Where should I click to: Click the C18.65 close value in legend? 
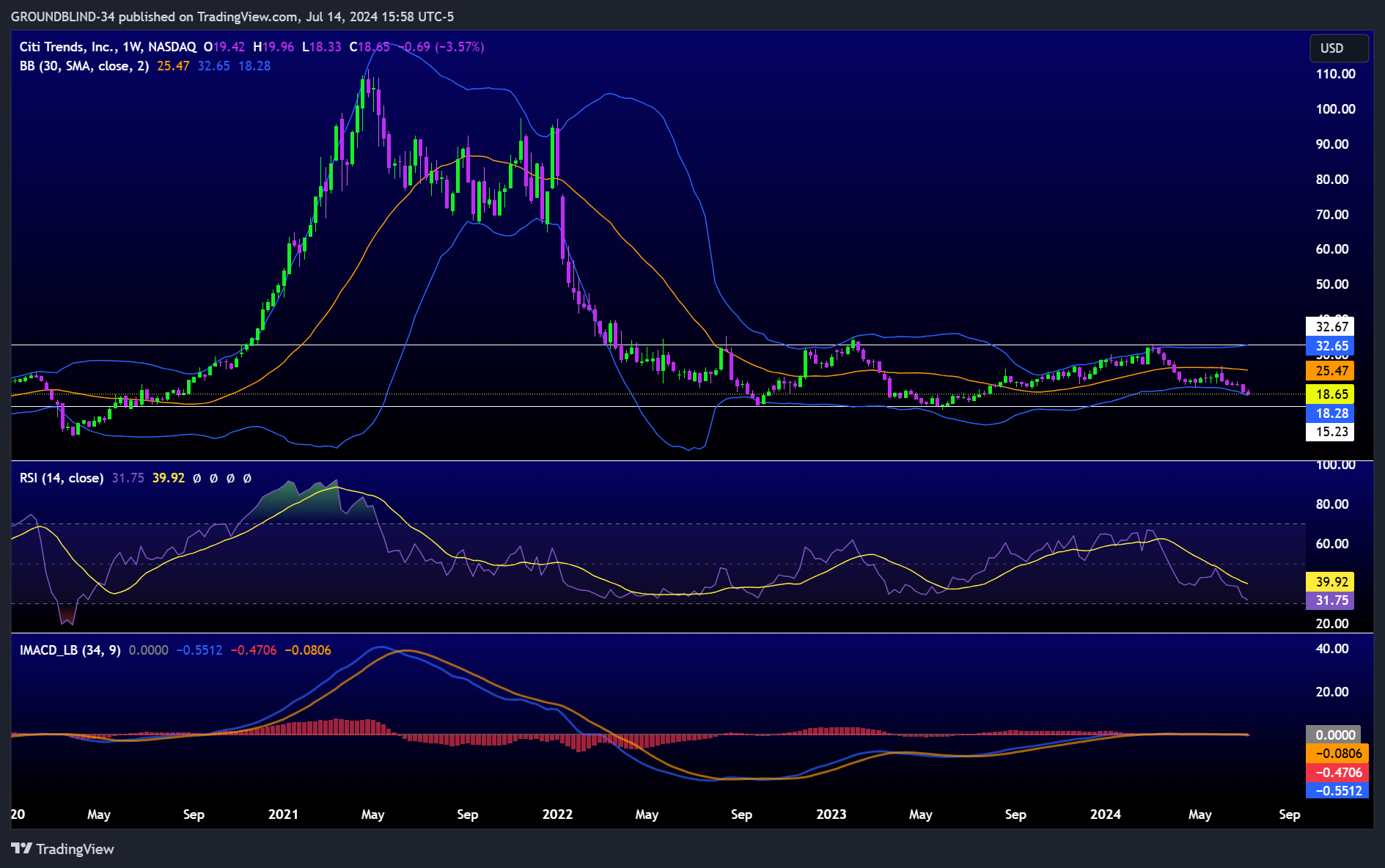coord(370,47)
